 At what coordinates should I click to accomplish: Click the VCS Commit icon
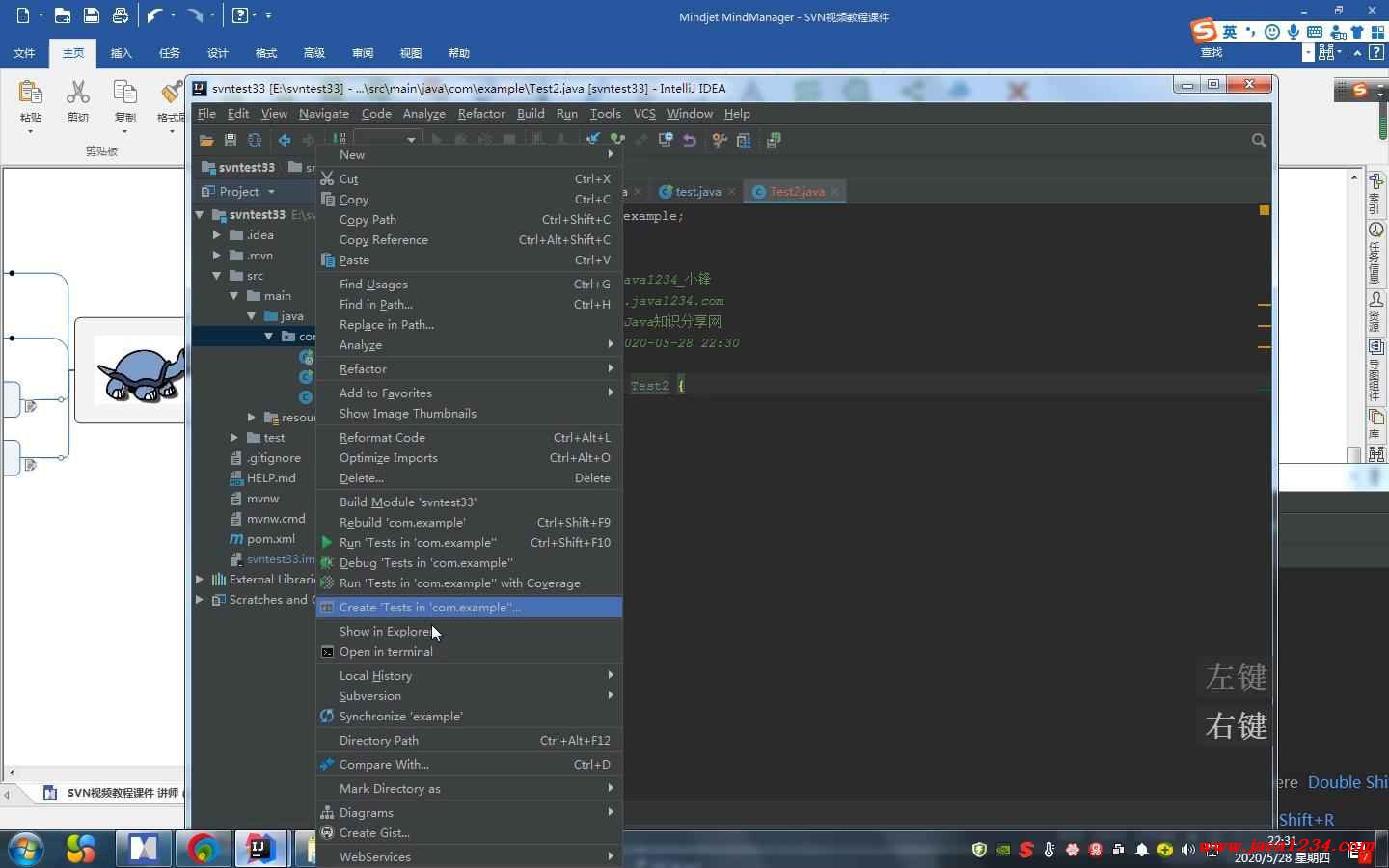click(x=617, y=140)
